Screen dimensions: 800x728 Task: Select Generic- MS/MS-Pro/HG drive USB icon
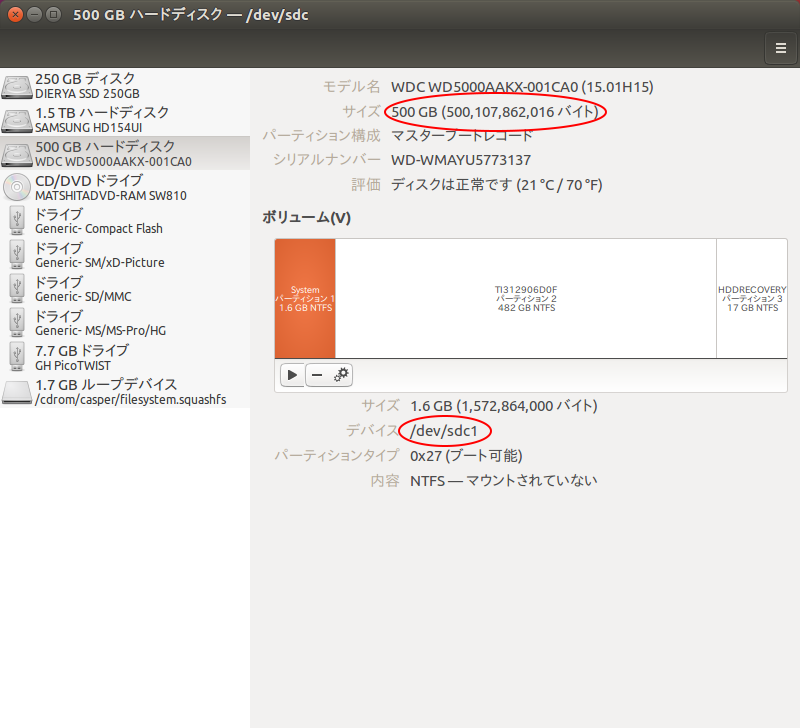tap(17, 323)
